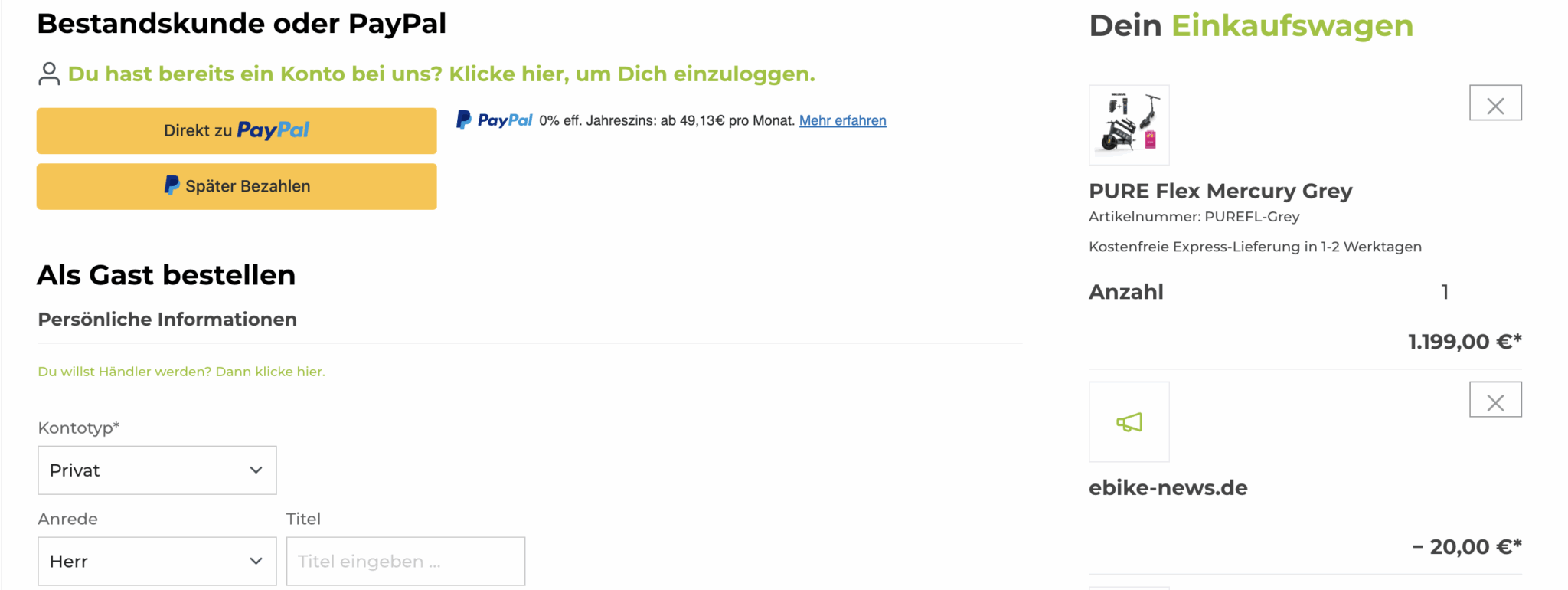Expand the Kontotyp dropdown showing Privat

pyautogui.click(x=157, y=470)
